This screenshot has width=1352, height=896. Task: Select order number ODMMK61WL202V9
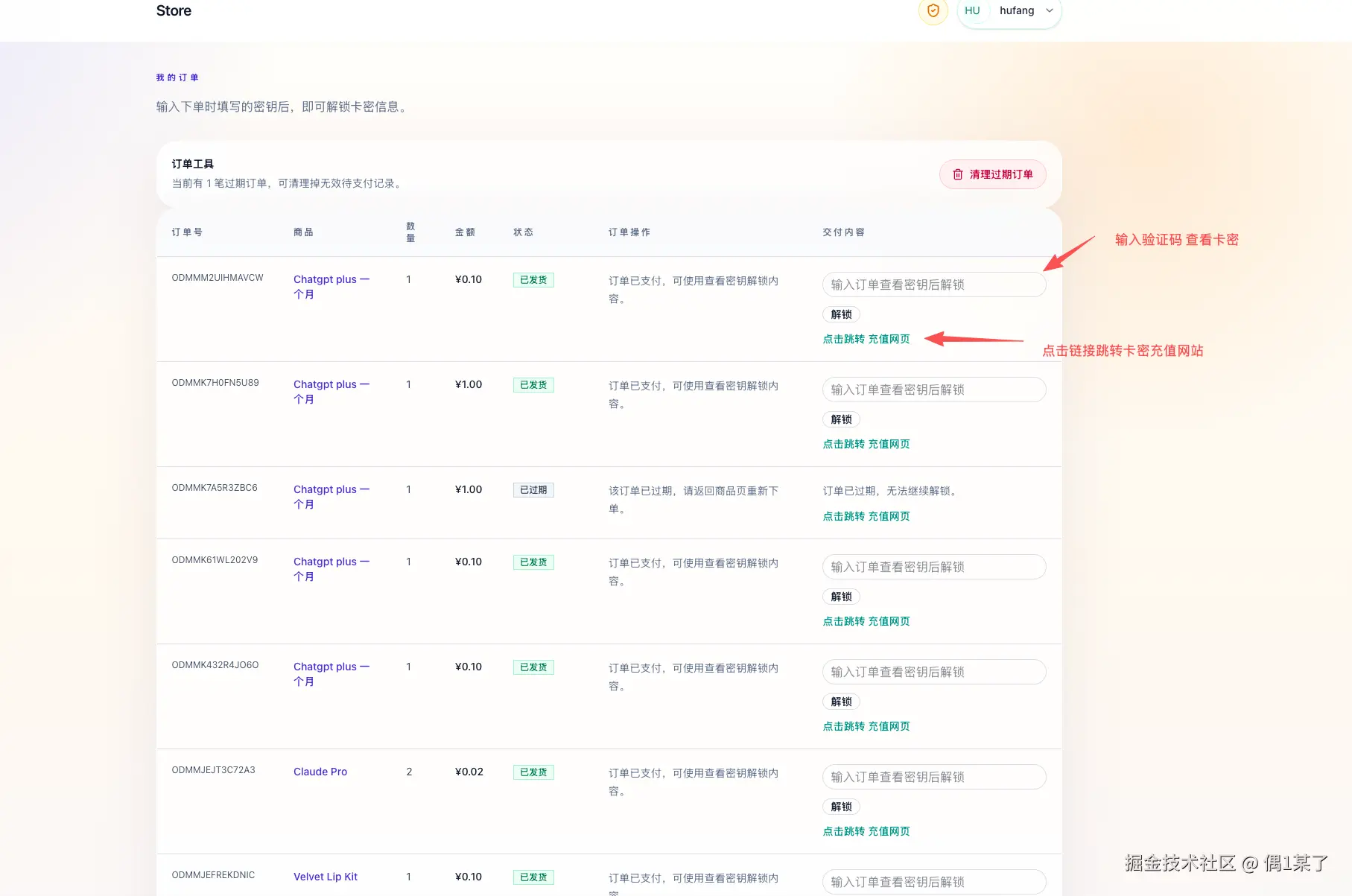click(x=215, y=560)
